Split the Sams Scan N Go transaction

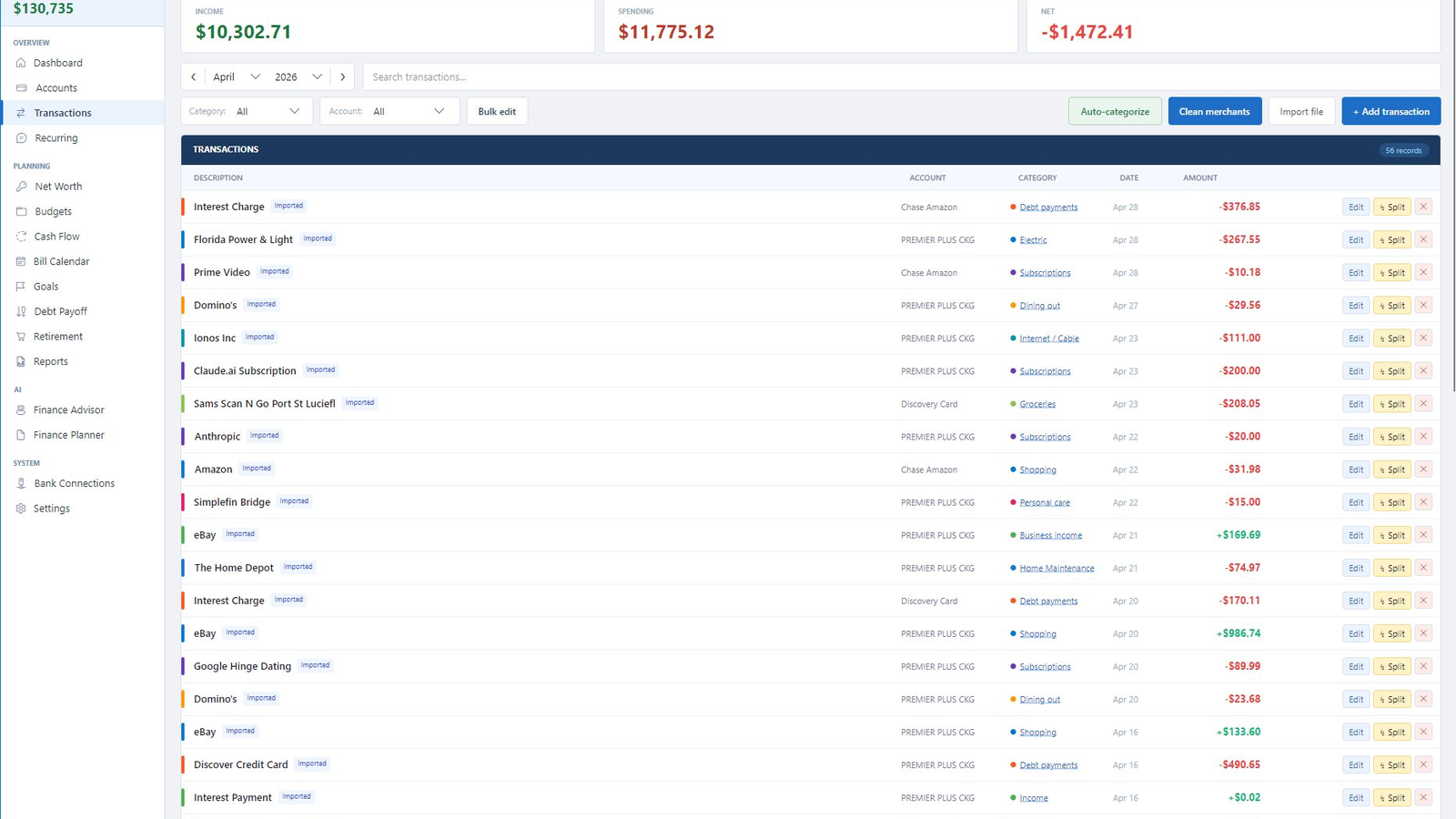[x=1392, y=404]
